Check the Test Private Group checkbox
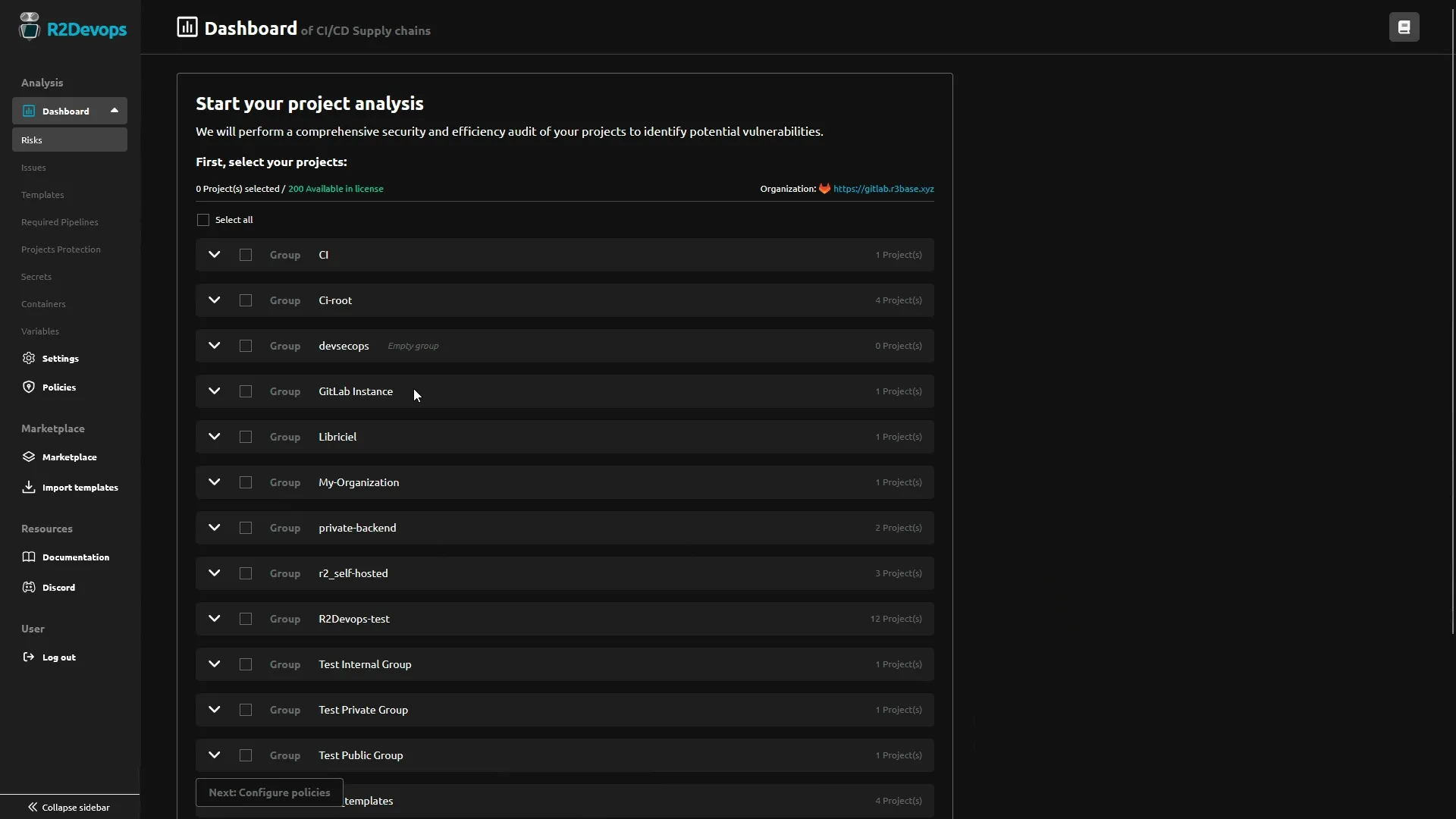This screenshot has width=1456, height=819. [x=246, y=710]
